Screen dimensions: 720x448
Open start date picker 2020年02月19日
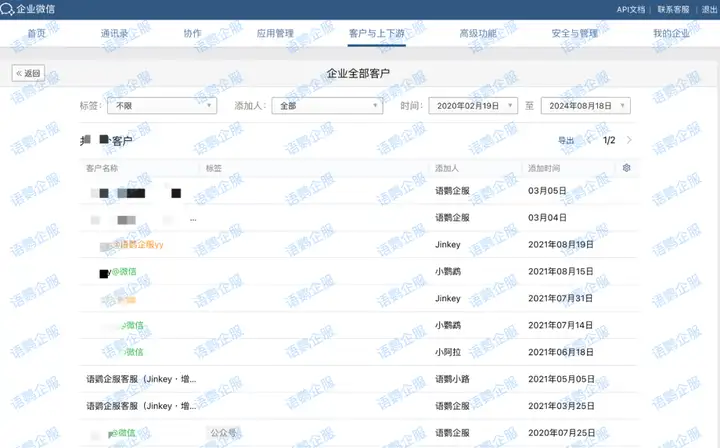click(473, 105)
